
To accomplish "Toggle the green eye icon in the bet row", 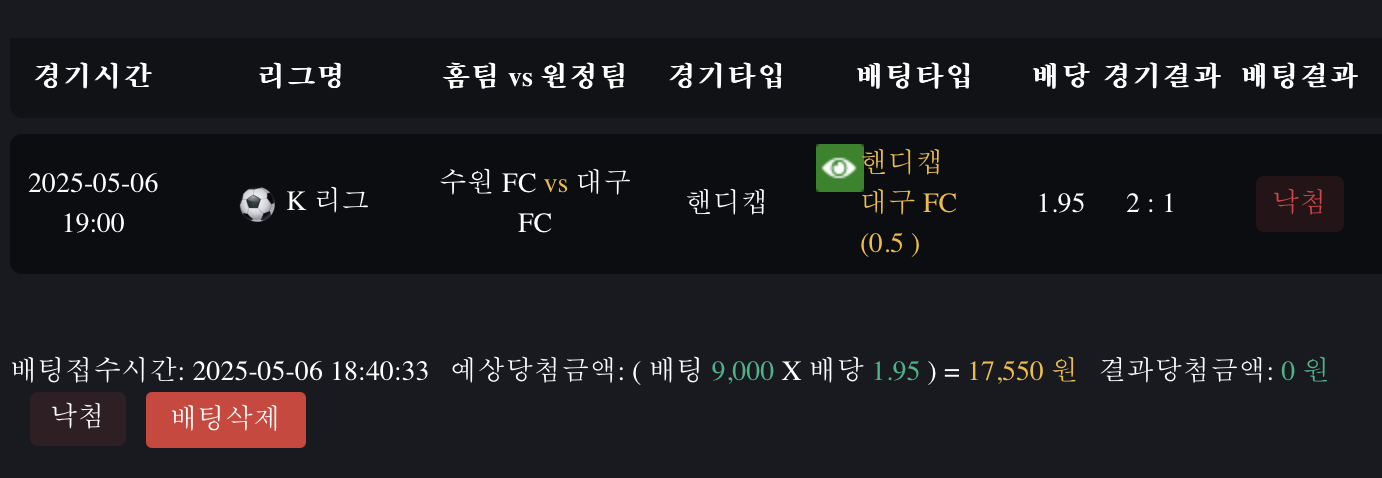I will 839,167.
